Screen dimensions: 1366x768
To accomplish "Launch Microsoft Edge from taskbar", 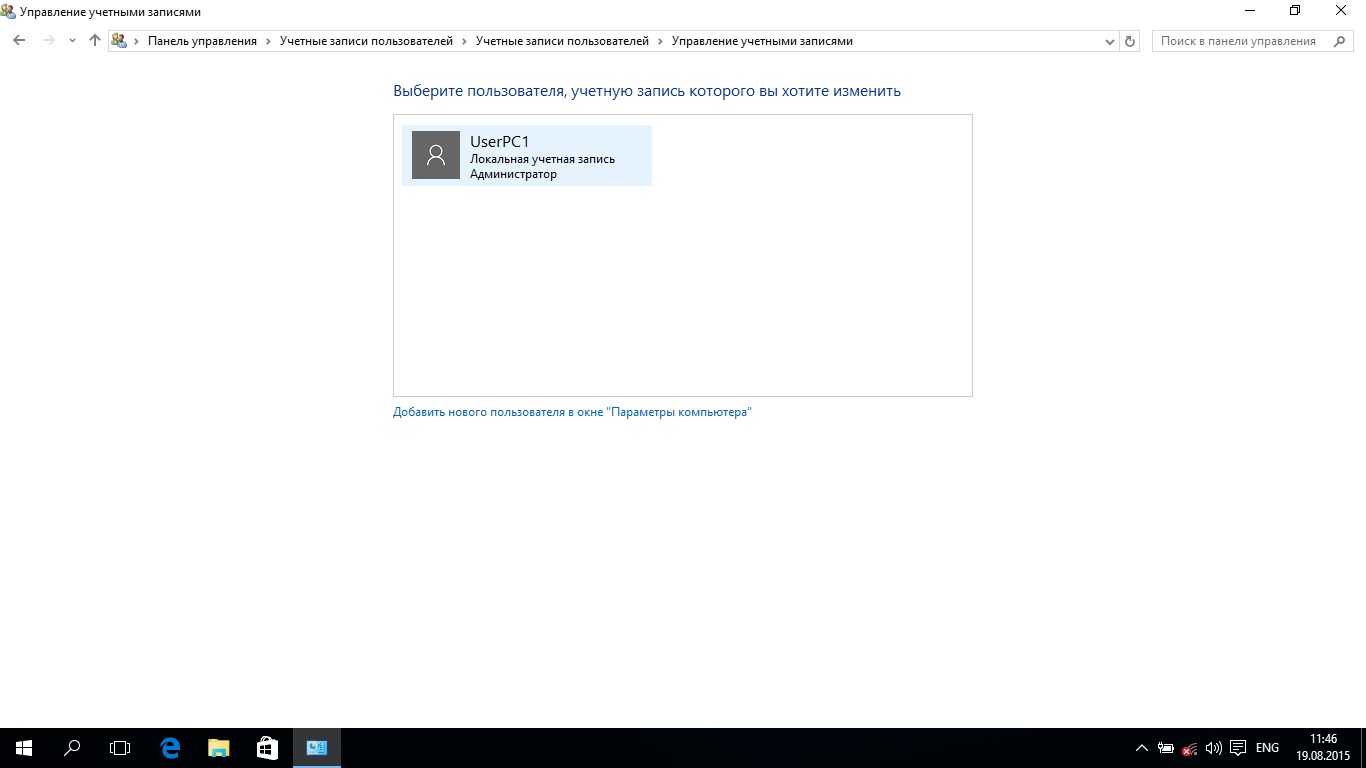I will (170, 748).
